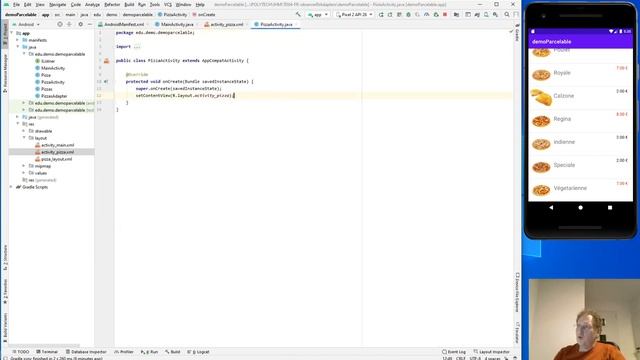The height and width of the screenshot is (360, 640).
Task: Select MainActivity class in project tree
Action: coord(53,68)
